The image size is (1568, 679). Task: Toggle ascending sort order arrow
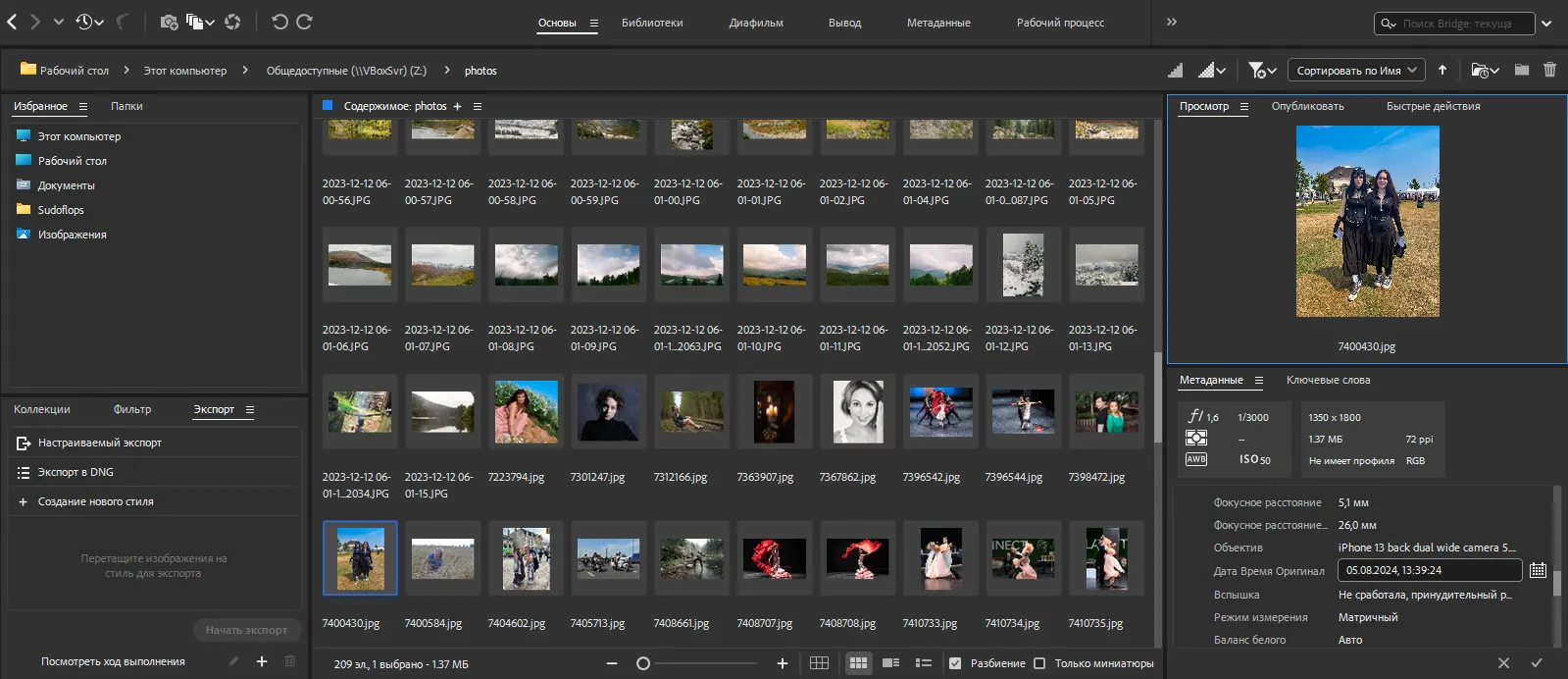click(1442, 70)
